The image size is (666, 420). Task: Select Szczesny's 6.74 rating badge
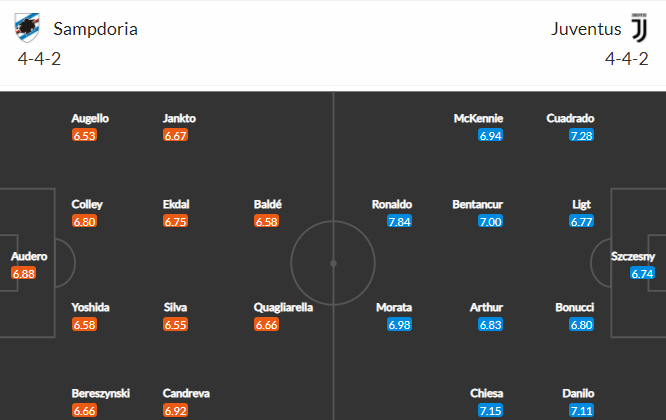(x=642, y=273)
